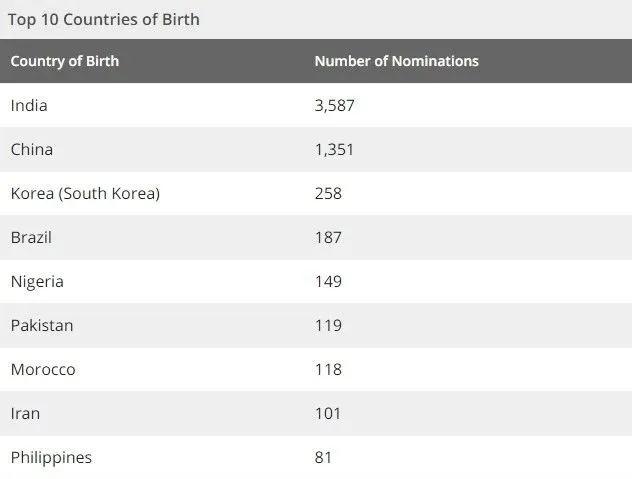This screenshot has width=632, height=479.
Task: Select the Korea (South Korea) cell
Action: 85,194
